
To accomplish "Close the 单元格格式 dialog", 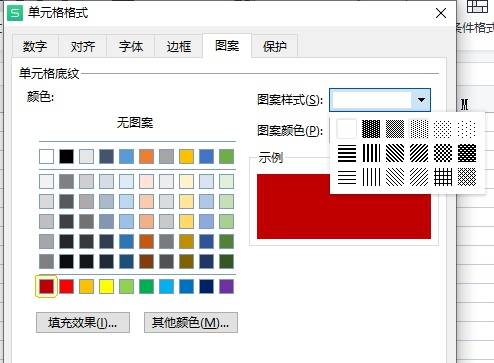I will click(x=441, y=13).
